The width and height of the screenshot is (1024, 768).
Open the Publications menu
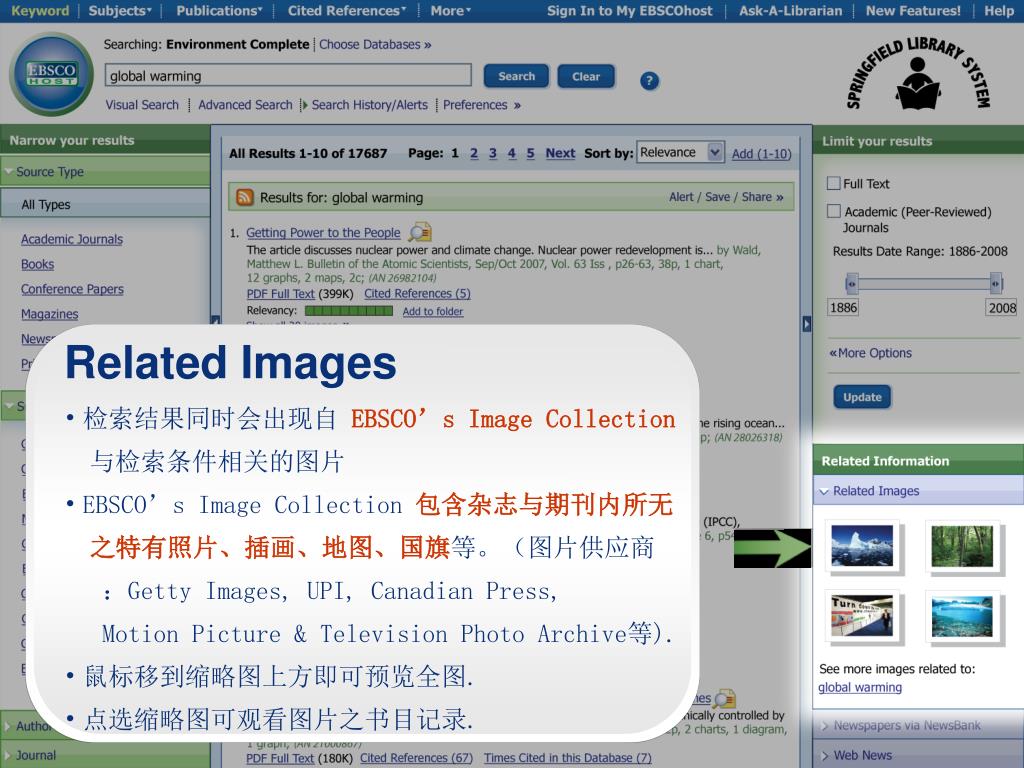point(219,10)
